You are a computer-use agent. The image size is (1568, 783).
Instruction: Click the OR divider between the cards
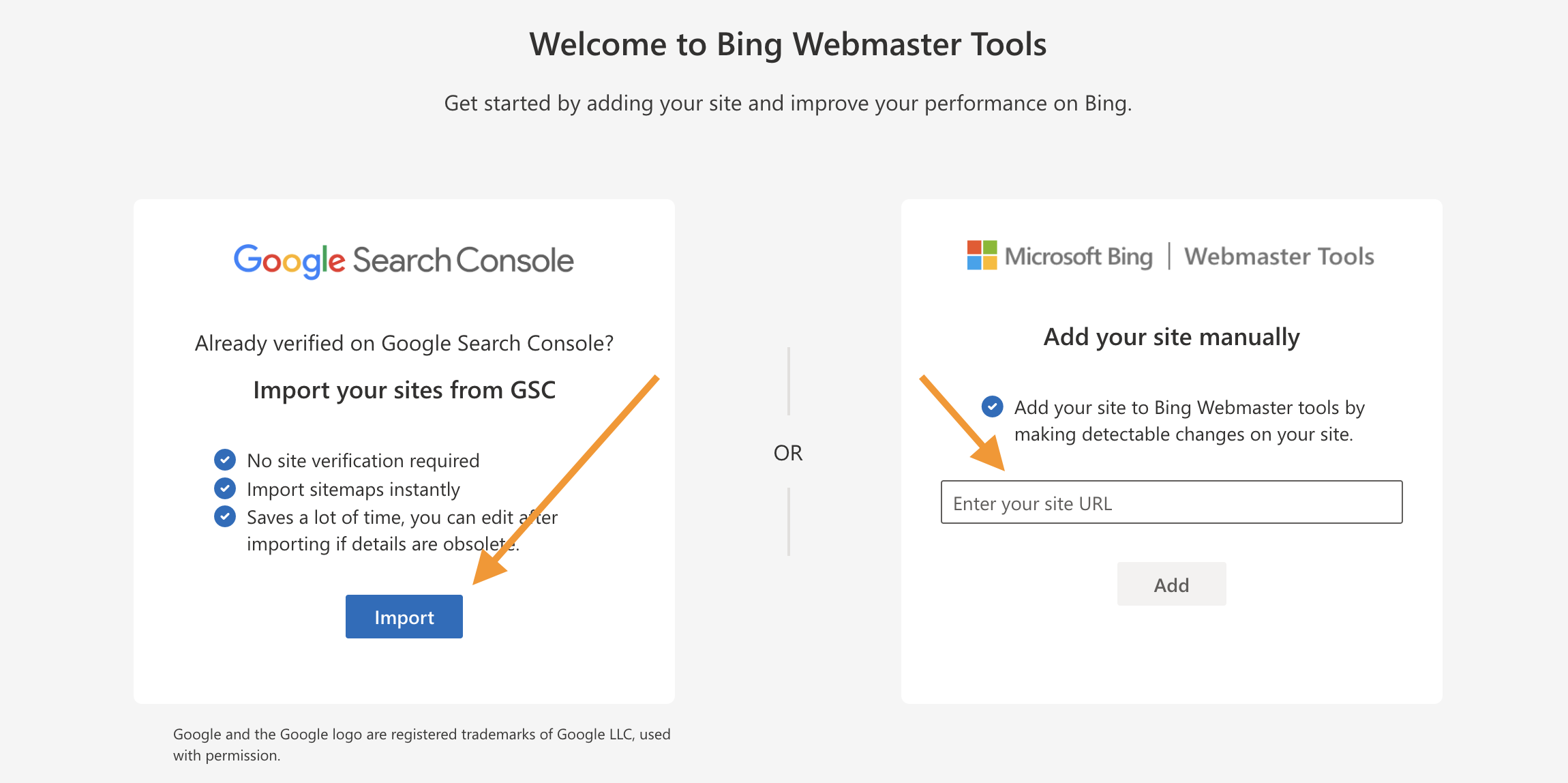pyautogui.click(x=788, y=453)
